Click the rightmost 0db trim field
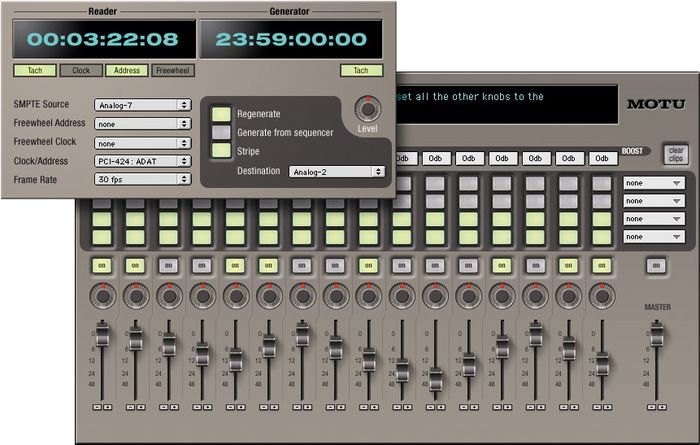700x445 pixels. coord(602,158)
